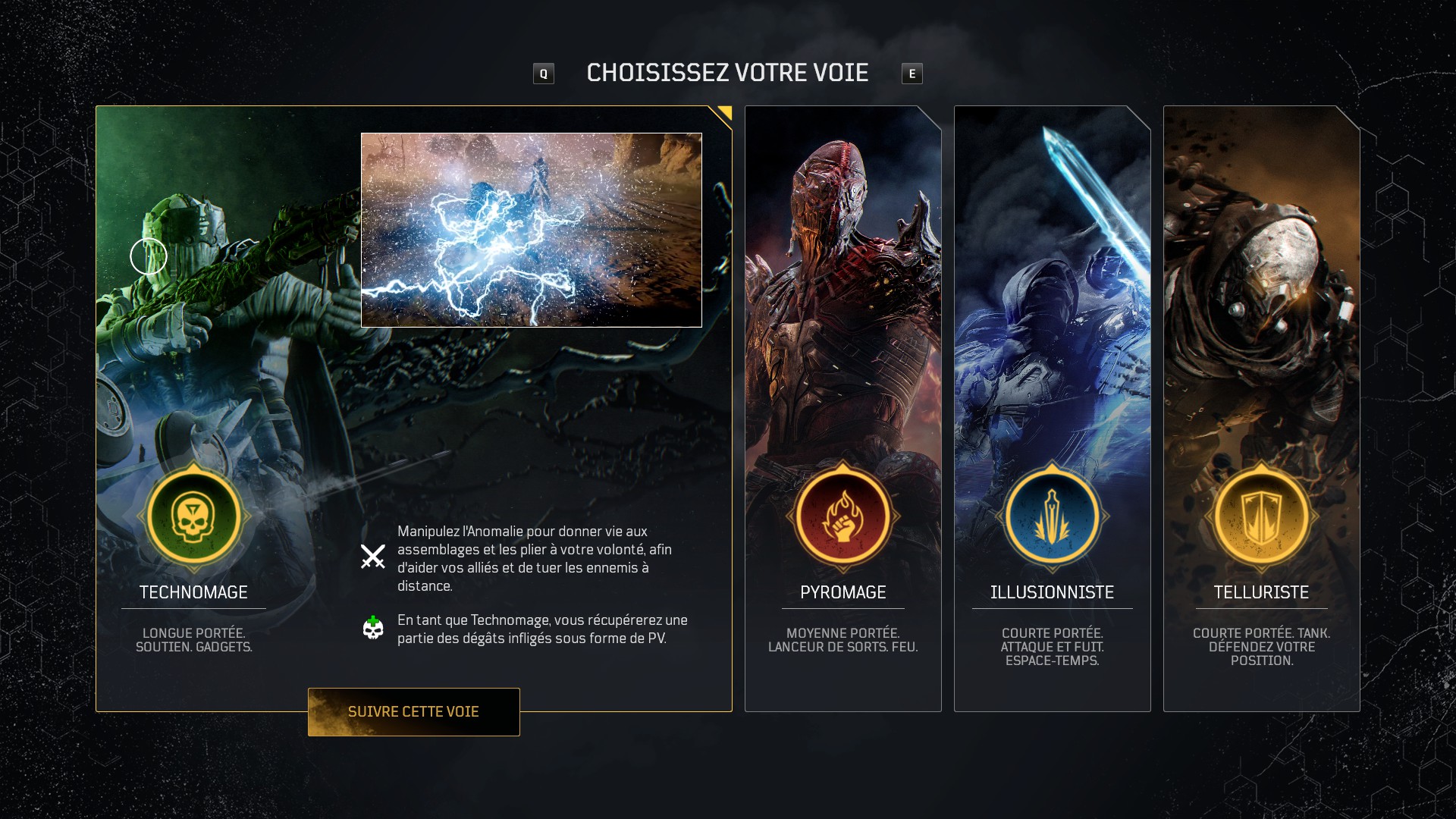
Task: Select the Telluriste class card
Action: (x=1261, y=408)
